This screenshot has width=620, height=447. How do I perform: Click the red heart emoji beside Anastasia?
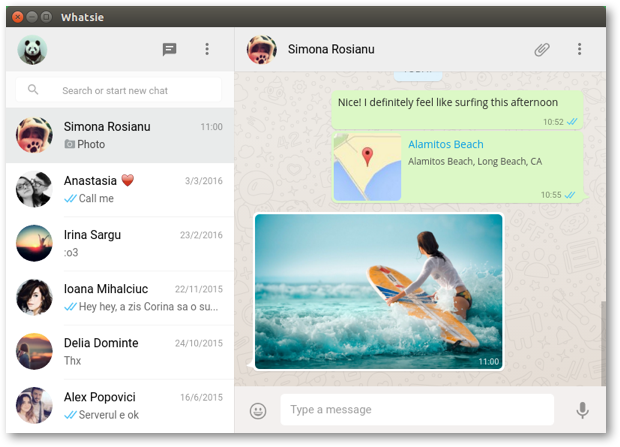click(x=128, y=180)
